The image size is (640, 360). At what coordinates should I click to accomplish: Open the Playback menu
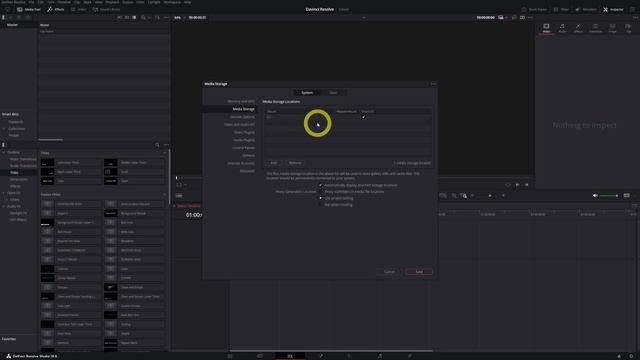tap(113, 2)
